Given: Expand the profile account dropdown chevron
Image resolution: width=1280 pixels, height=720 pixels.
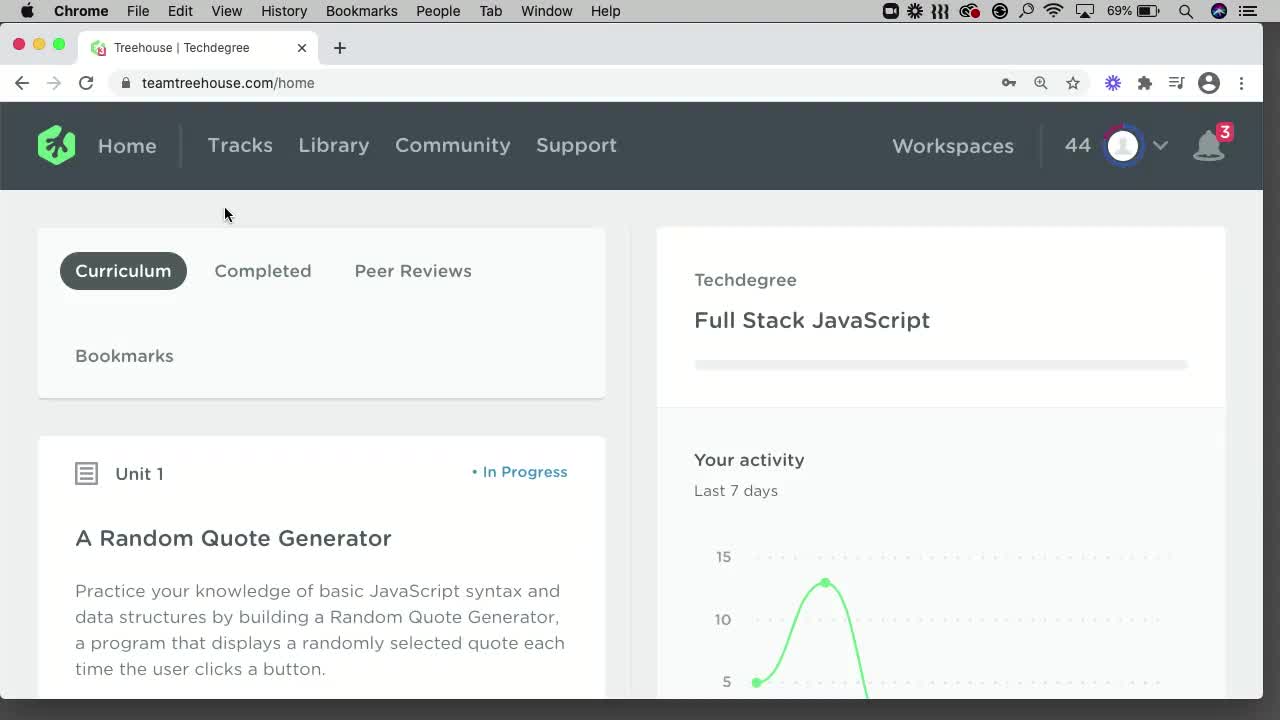Looking at the screenshot, I should point(1161,145).
